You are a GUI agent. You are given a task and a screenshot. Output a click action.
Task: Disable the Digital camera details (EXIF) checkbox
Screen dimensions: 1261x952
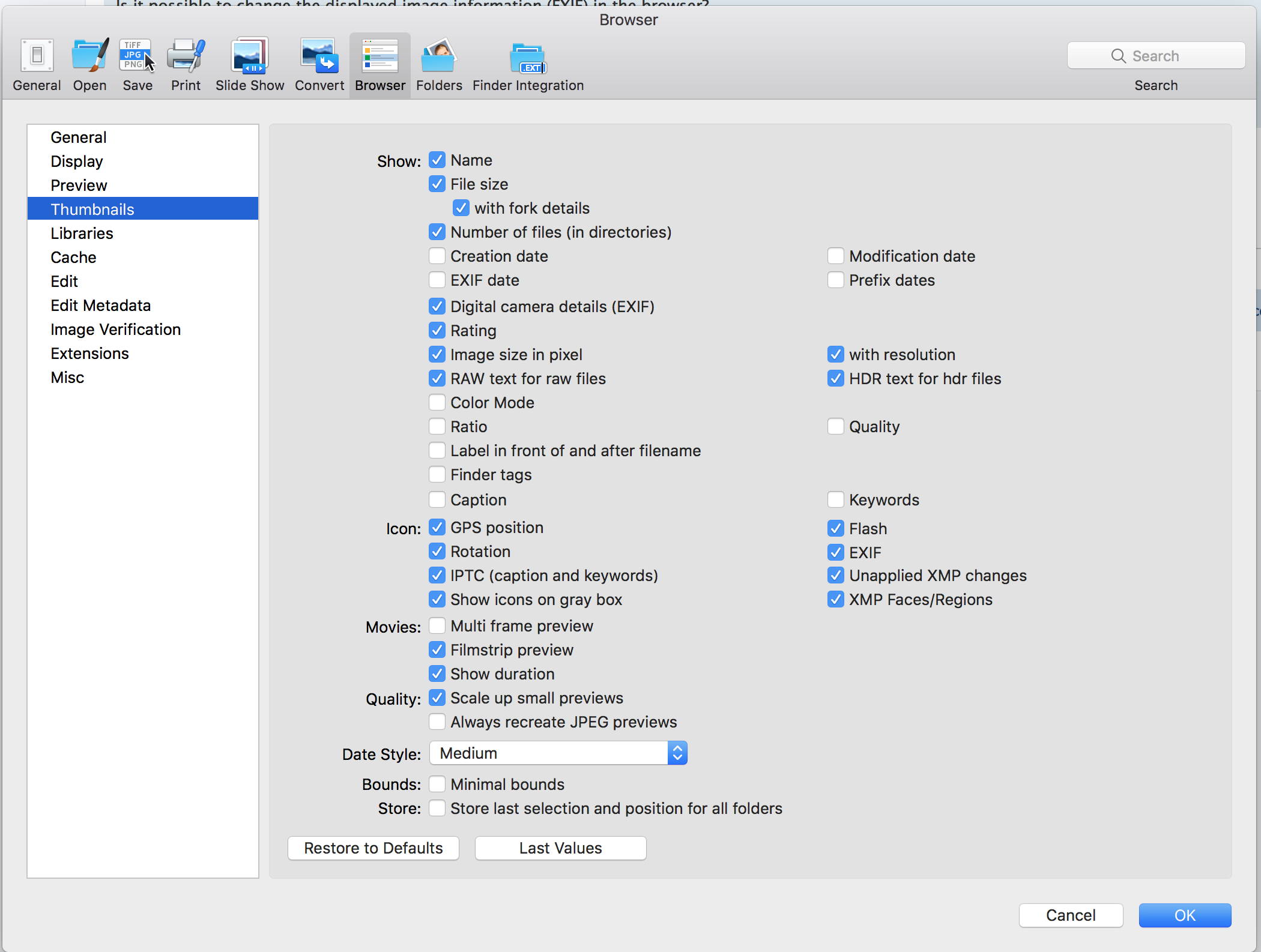coord(437,306)
